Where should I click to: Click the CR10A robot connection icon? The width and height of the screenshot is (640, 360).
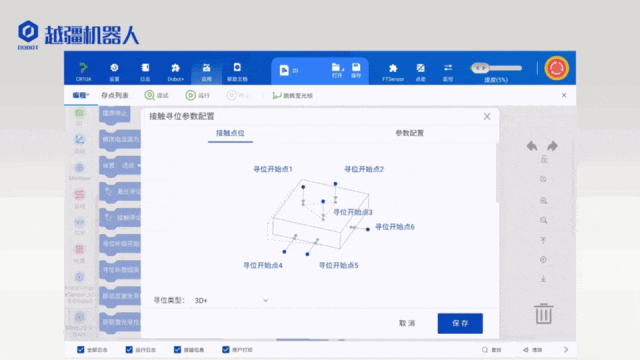coord(83,68)
